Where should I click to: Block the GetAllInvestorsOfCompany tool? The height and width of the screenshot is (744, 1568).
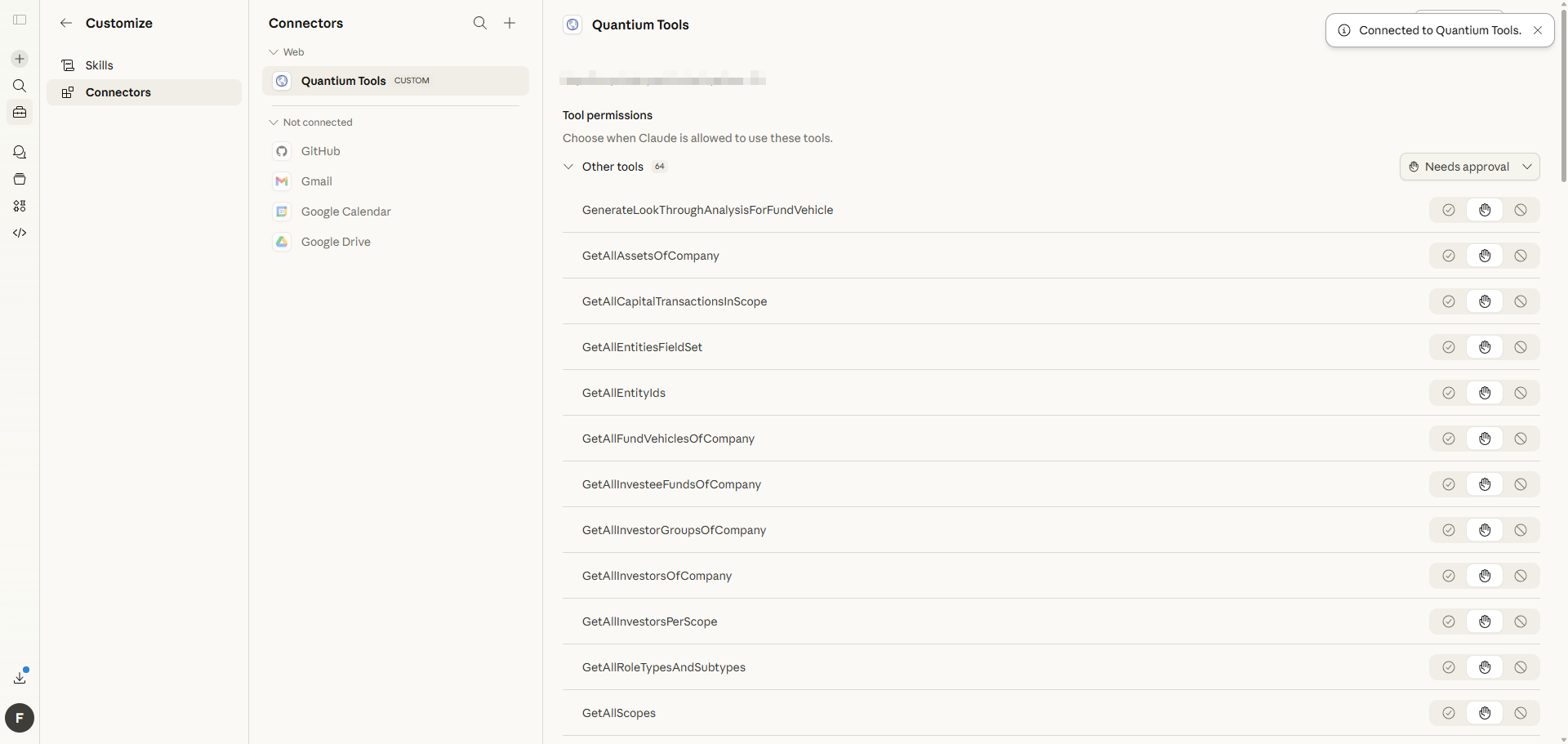coord(1521,576)
